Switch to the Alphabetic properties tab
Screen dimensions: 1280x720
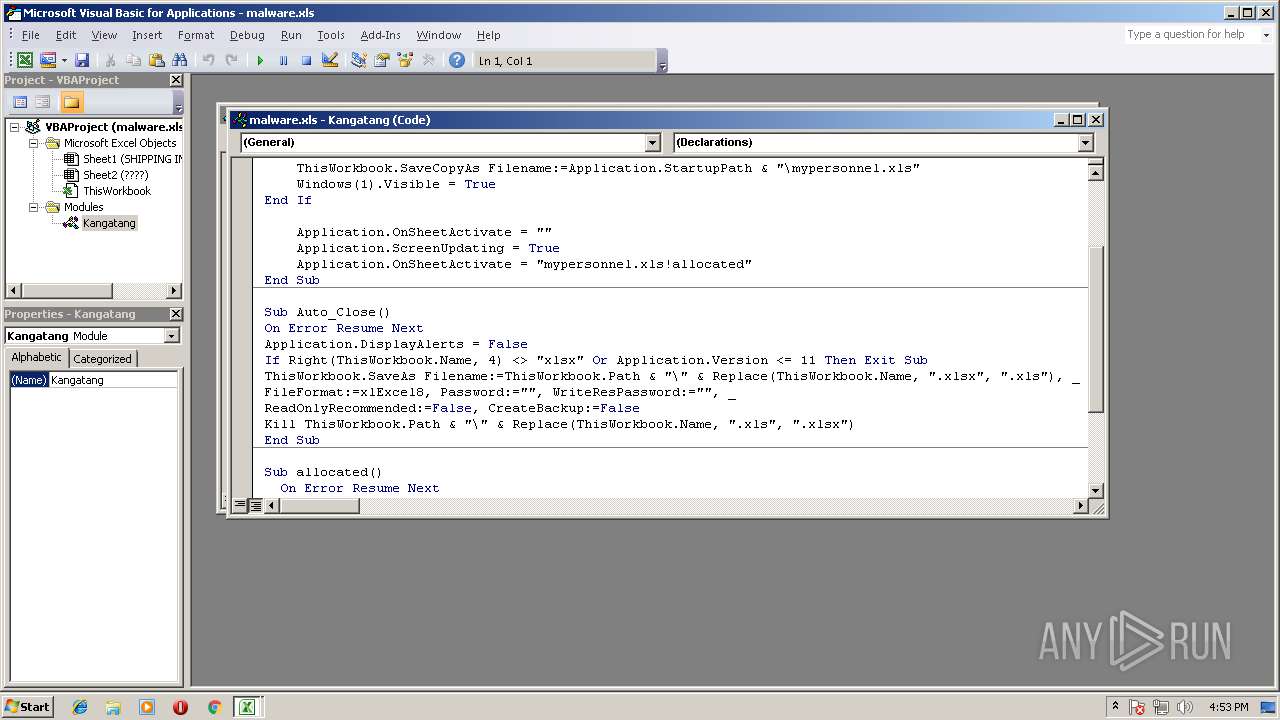[37, 358]
